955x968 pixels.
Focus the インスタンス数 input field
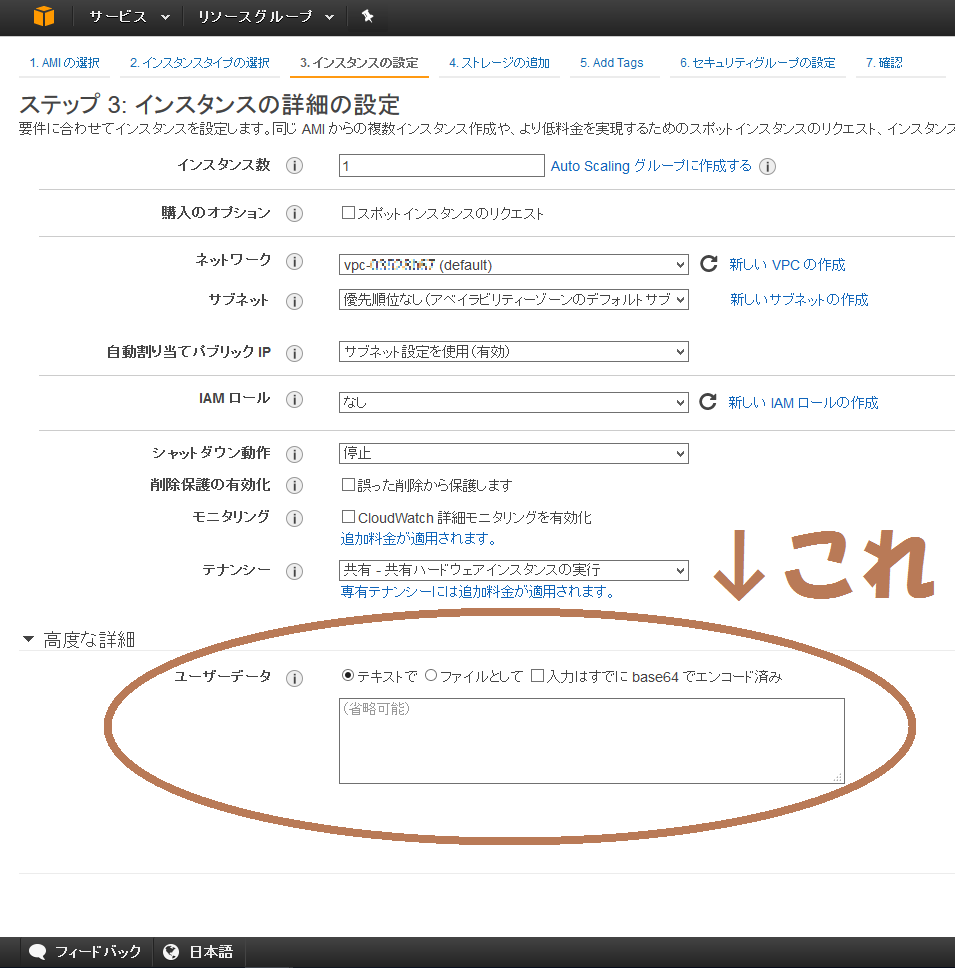pyautogui.click(x=441, y=165)
